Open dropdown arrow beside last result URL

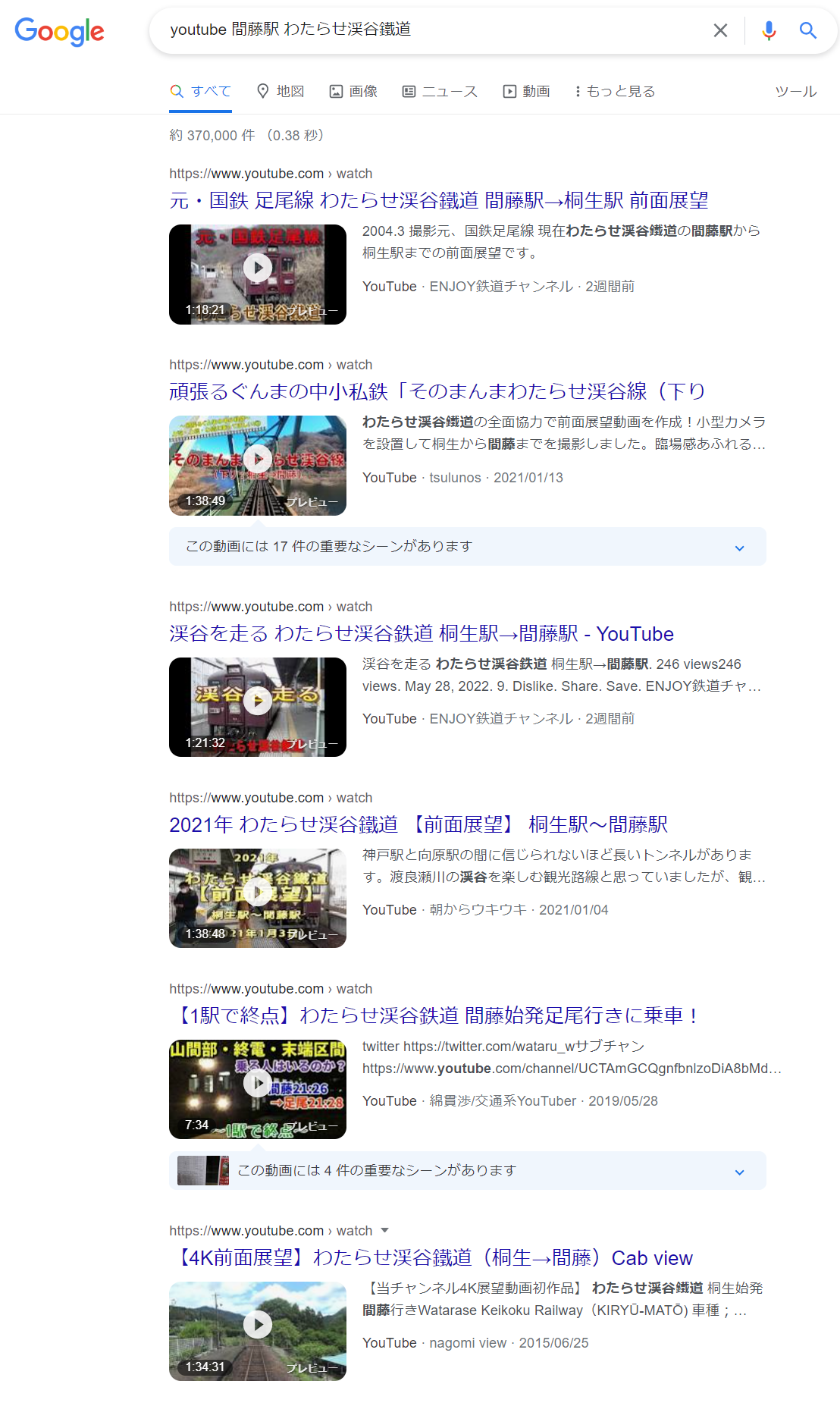click(384, 1230)
